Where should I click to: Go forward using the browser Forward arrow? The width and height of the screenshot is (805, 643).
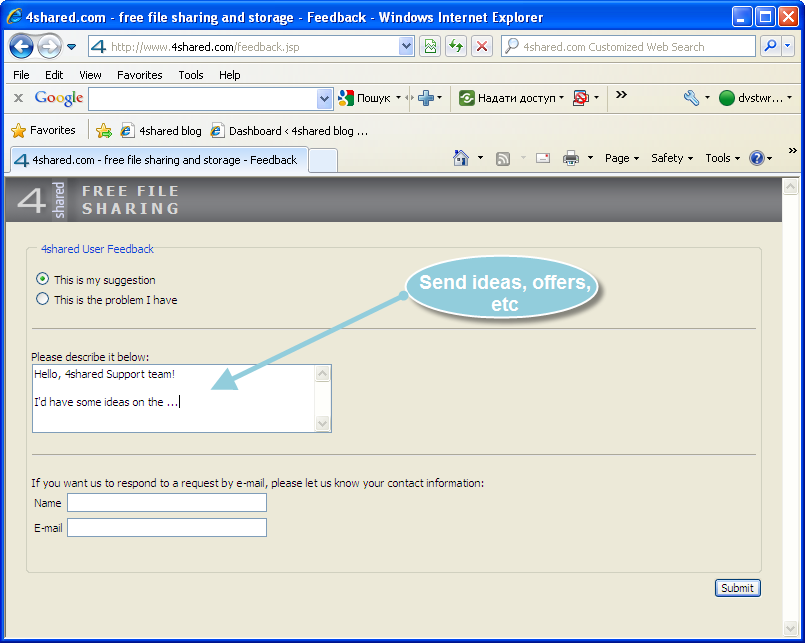(x=49, y=47)
